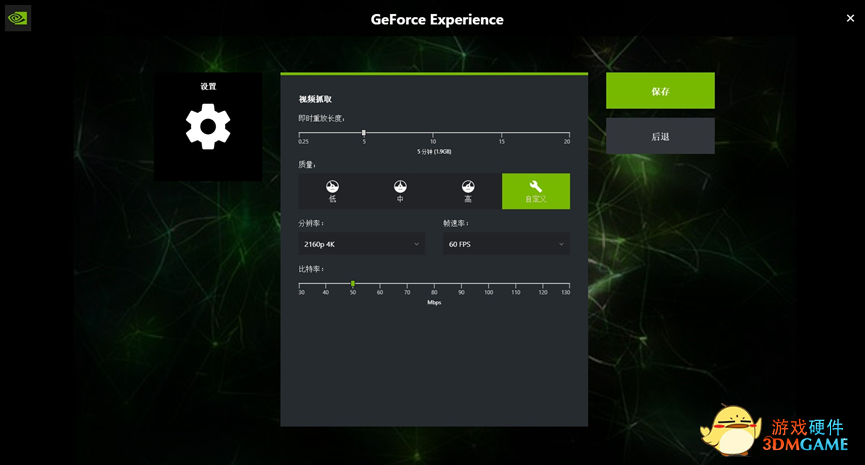Open the 设置 gear tile
The width and height of the screenshot is (865, 465).
[x=208, y=127]
